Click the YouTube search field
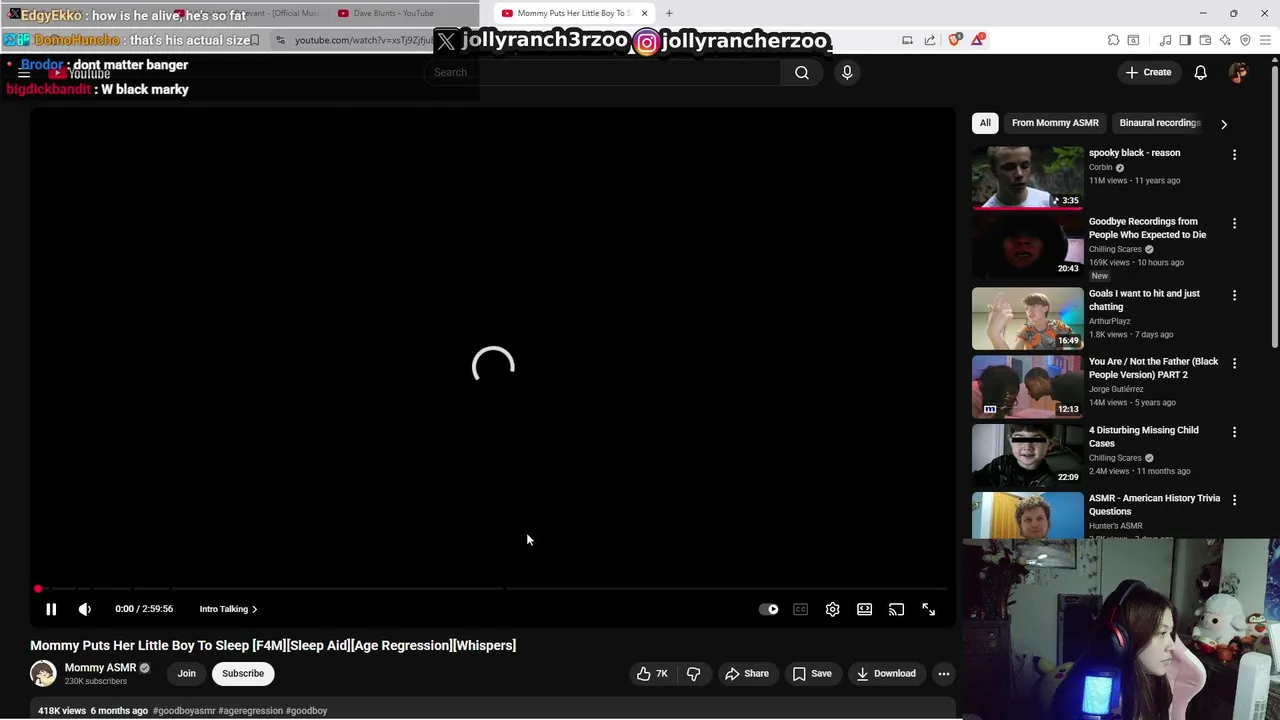The height and width of the screenshot is (720, 1280). click(603, 72)
